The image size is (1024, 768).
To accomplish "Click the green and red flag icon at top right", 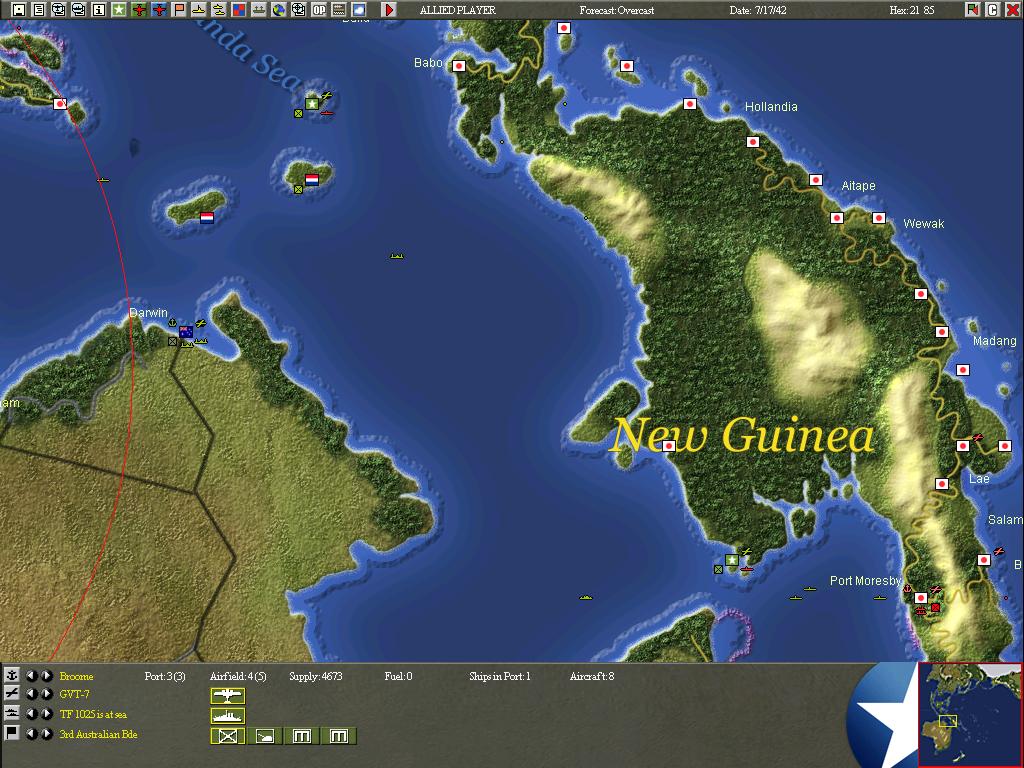I will (973, 10).
